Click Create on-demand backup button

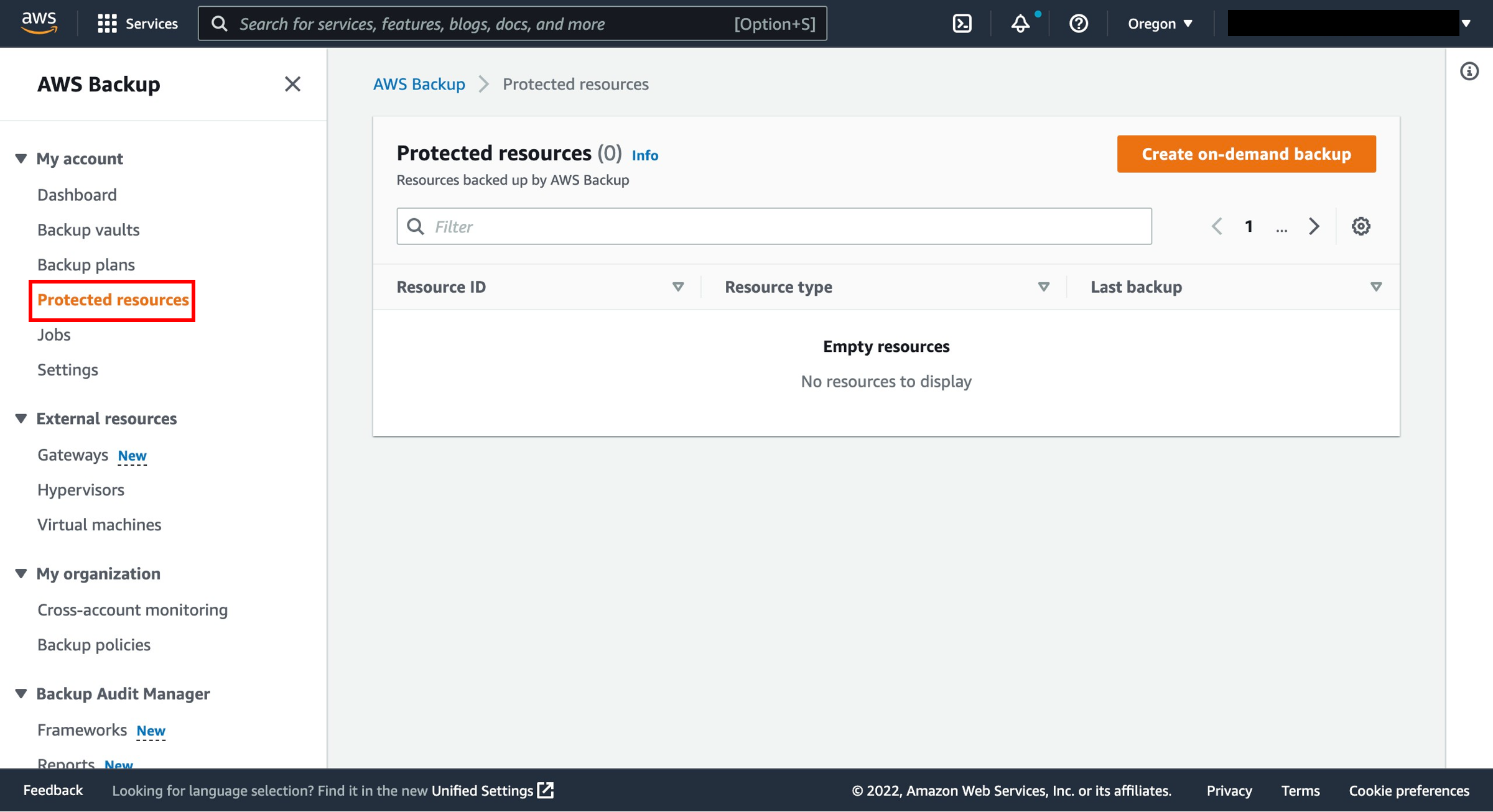(x=1246, y=154)
